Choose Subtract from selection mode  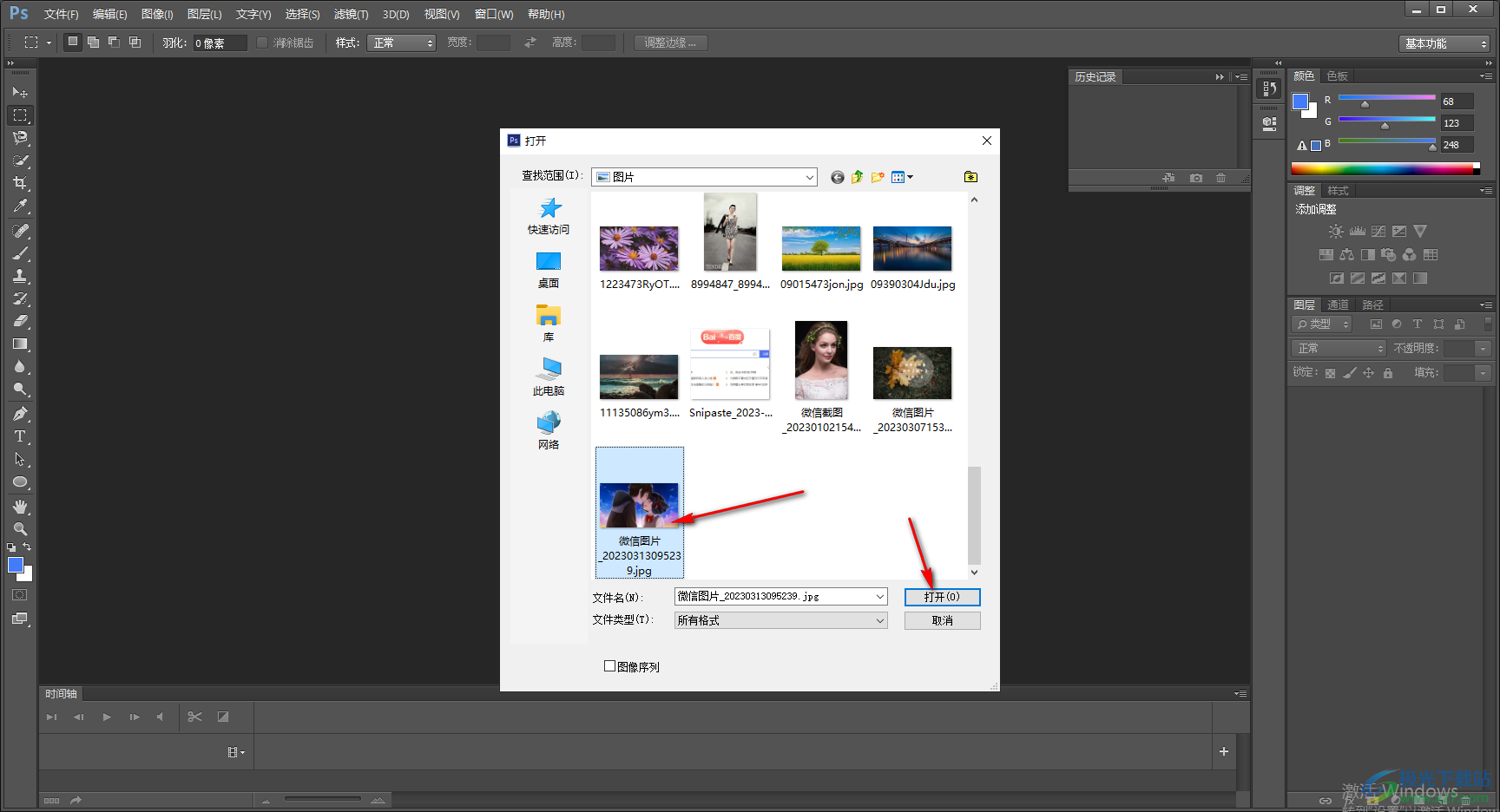point(114,42)
